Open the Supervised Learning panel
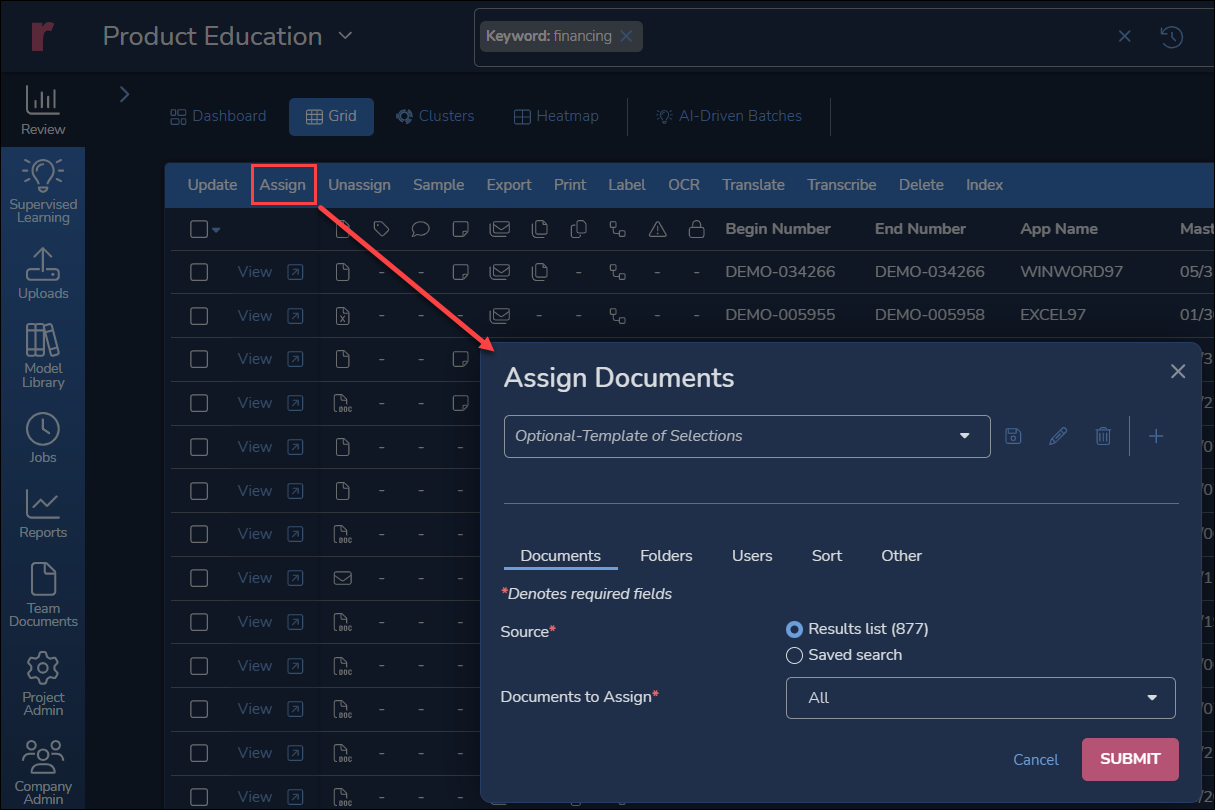The width and height of the screenshot is (1215, 810). pos(42,189)
